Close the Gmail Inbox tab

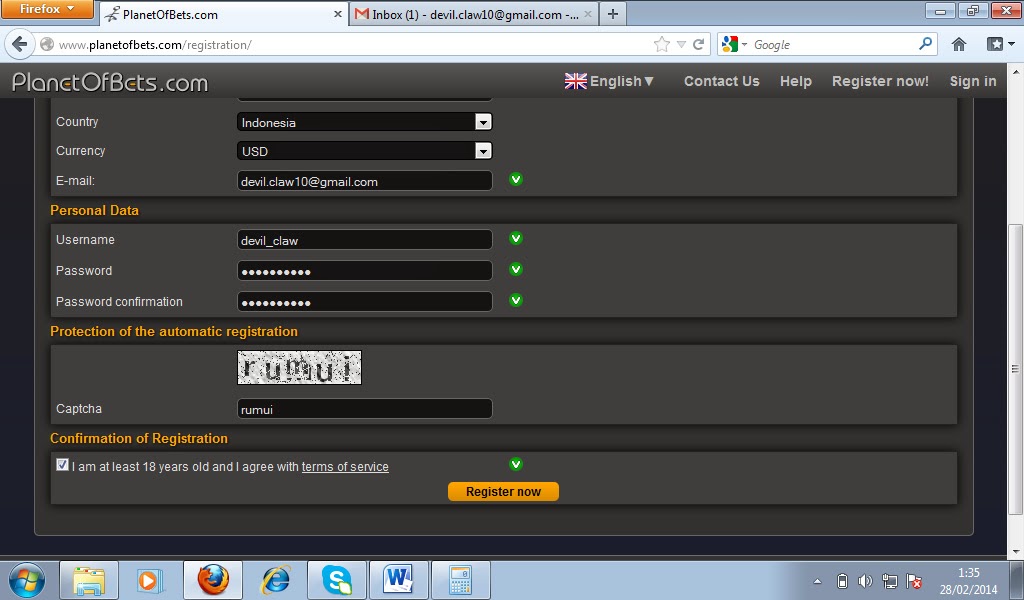tap(588, 14)
